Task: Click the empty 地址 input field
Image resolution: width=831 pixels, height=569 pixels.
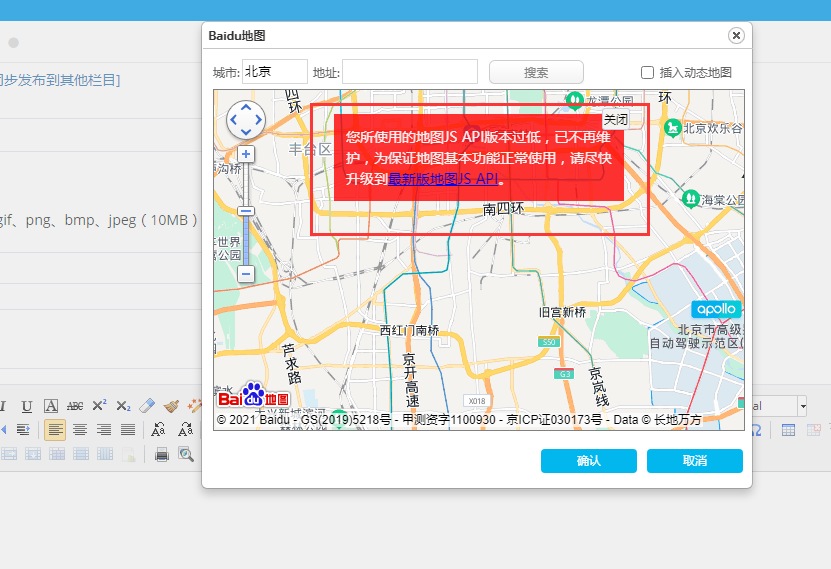Action: (x=410, y=72)
